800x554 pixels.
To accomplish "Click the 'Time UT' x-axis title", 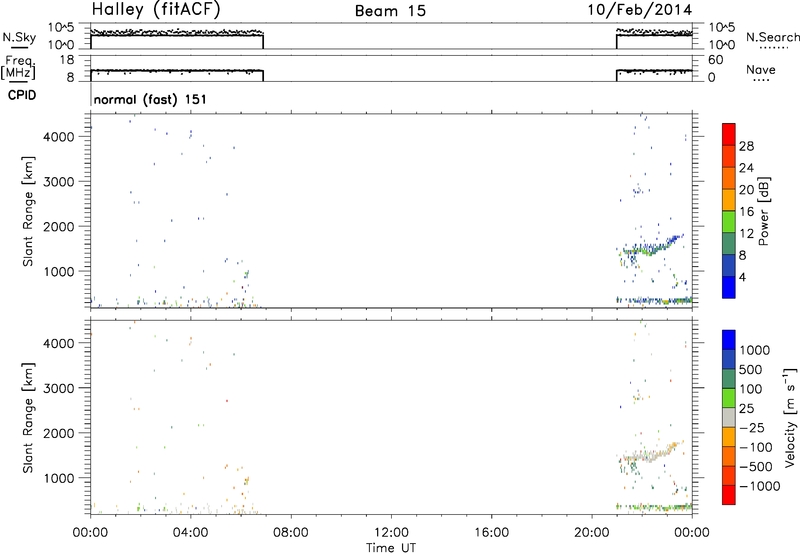I will click(391, 548).
